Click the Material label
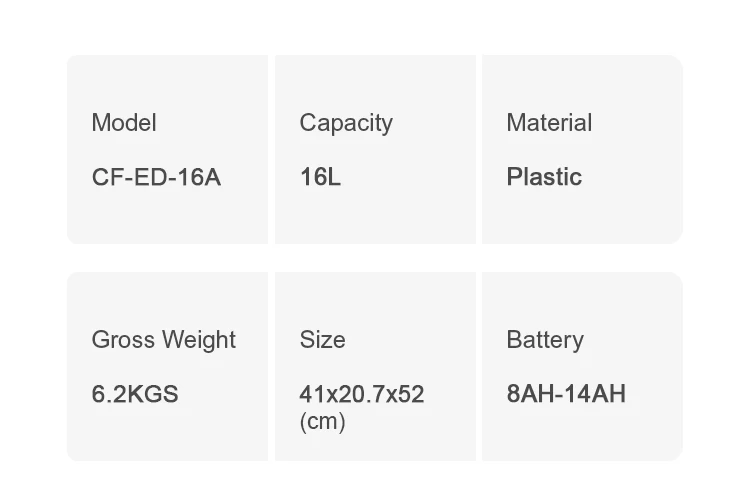Image resolution: width=750 pixels, height=500 pixels. point(549,123)
